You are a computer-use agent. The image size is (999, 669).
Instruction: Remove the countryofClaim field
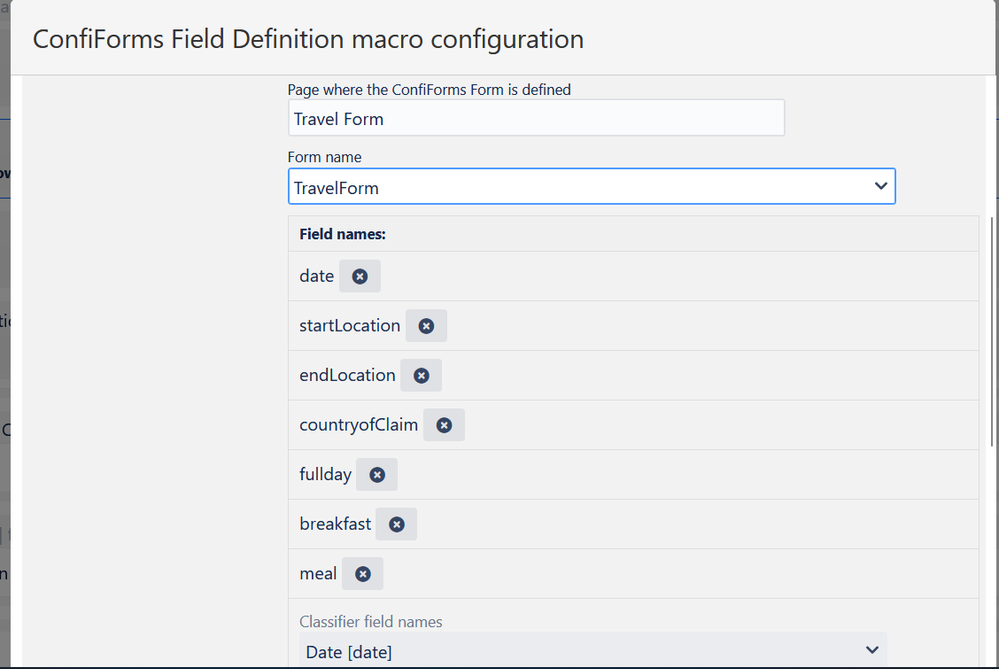coord(444,425)
